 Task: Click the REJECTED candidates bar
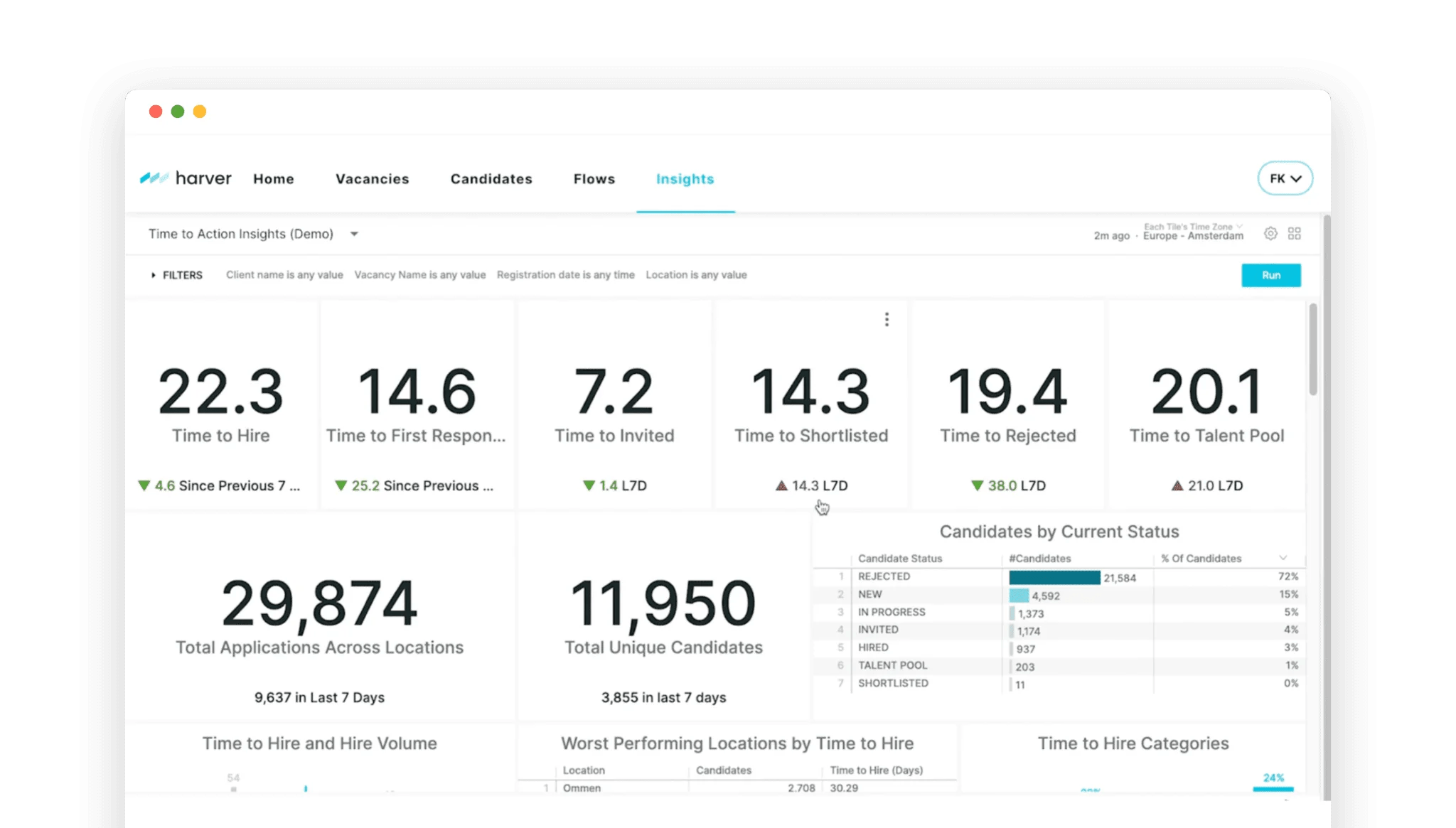[x=1054, y=577]
